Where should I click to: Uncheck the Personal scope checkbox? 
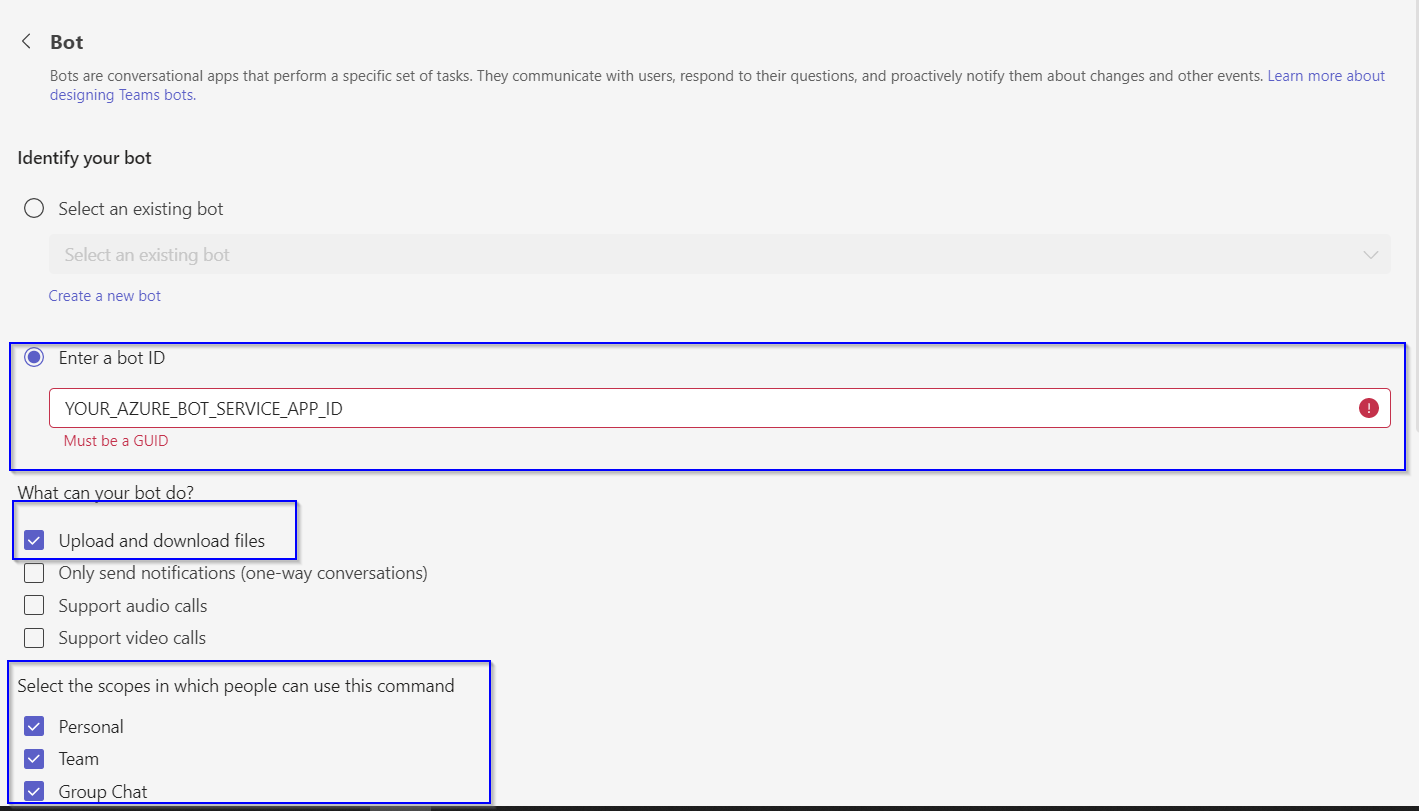click(x=34, y=726)
